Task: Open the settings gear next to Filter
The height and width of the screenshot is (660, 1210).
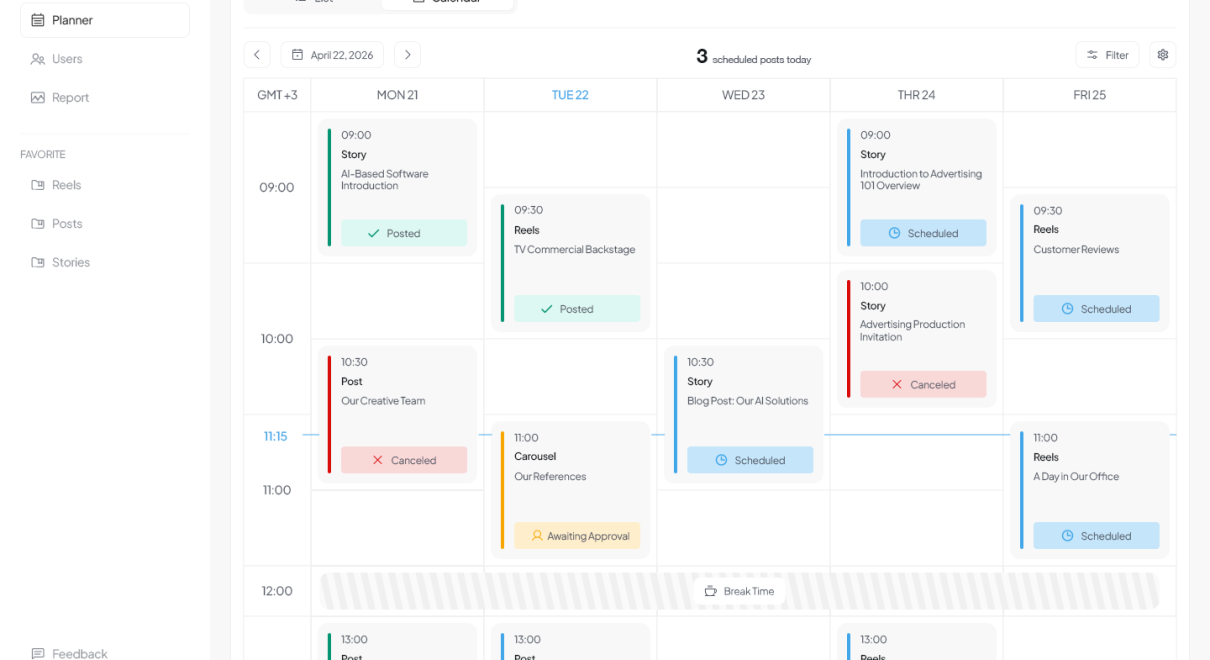Action: pos(1162,55)
